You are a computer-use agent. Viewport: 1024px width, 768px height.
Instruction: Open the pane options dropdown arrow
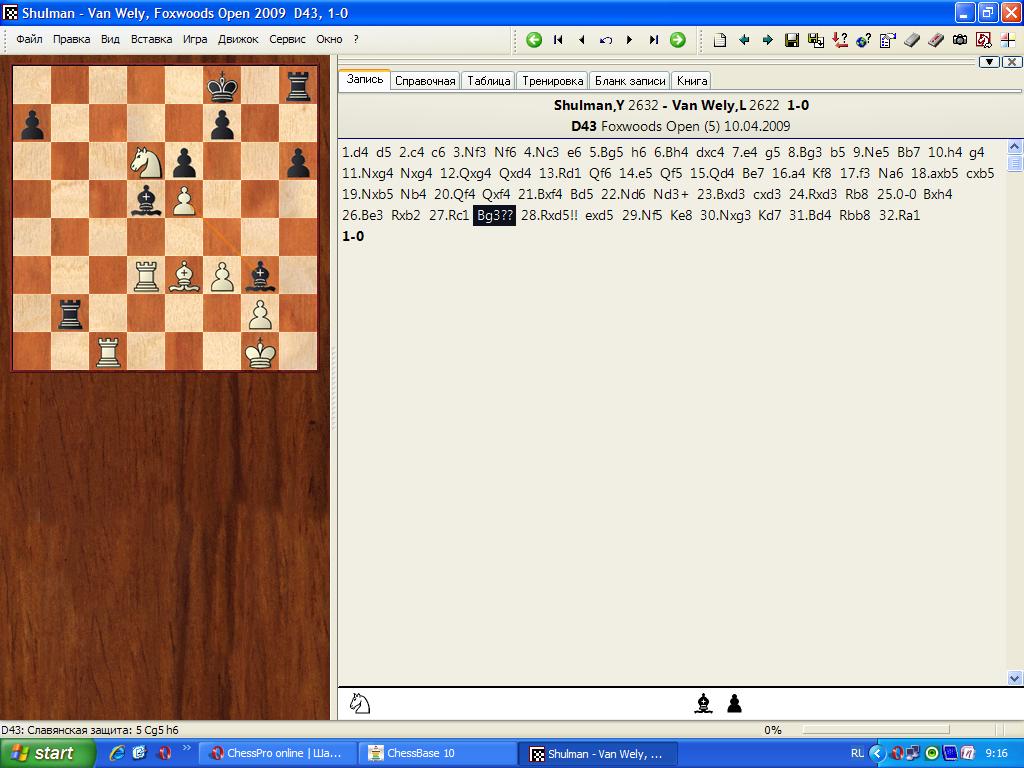989,62
